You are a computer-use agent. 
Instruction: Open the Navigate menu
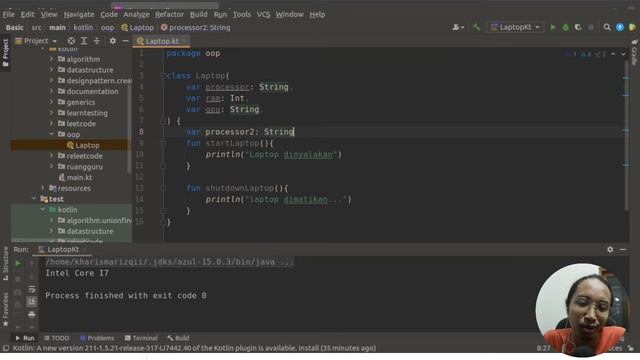[79, 14]
